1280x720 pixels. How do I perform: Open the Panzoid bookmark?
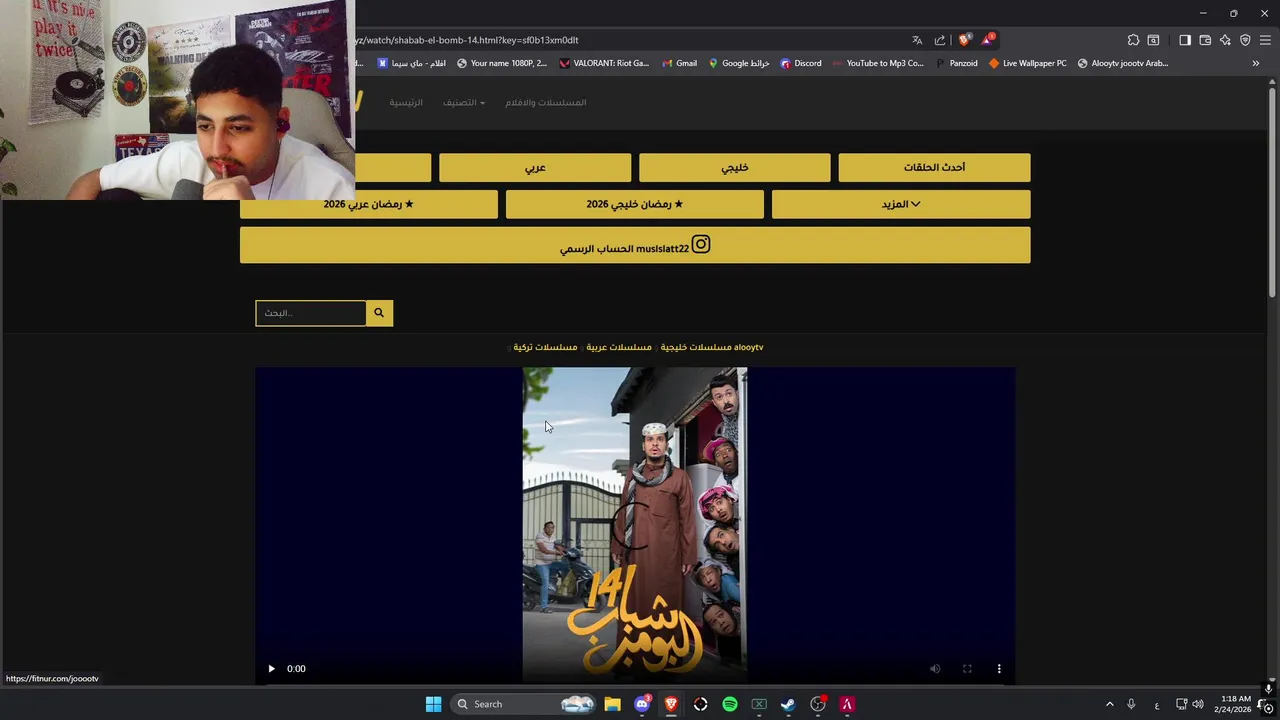(x=957, y=63)
